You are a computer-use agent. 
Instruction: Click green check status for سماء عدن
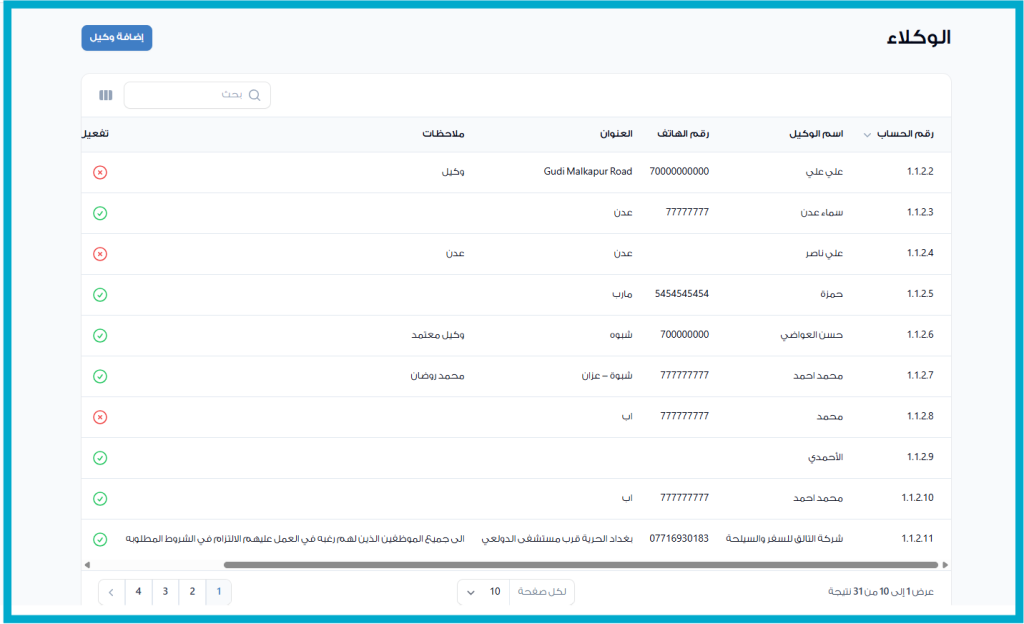pos(100,213)
